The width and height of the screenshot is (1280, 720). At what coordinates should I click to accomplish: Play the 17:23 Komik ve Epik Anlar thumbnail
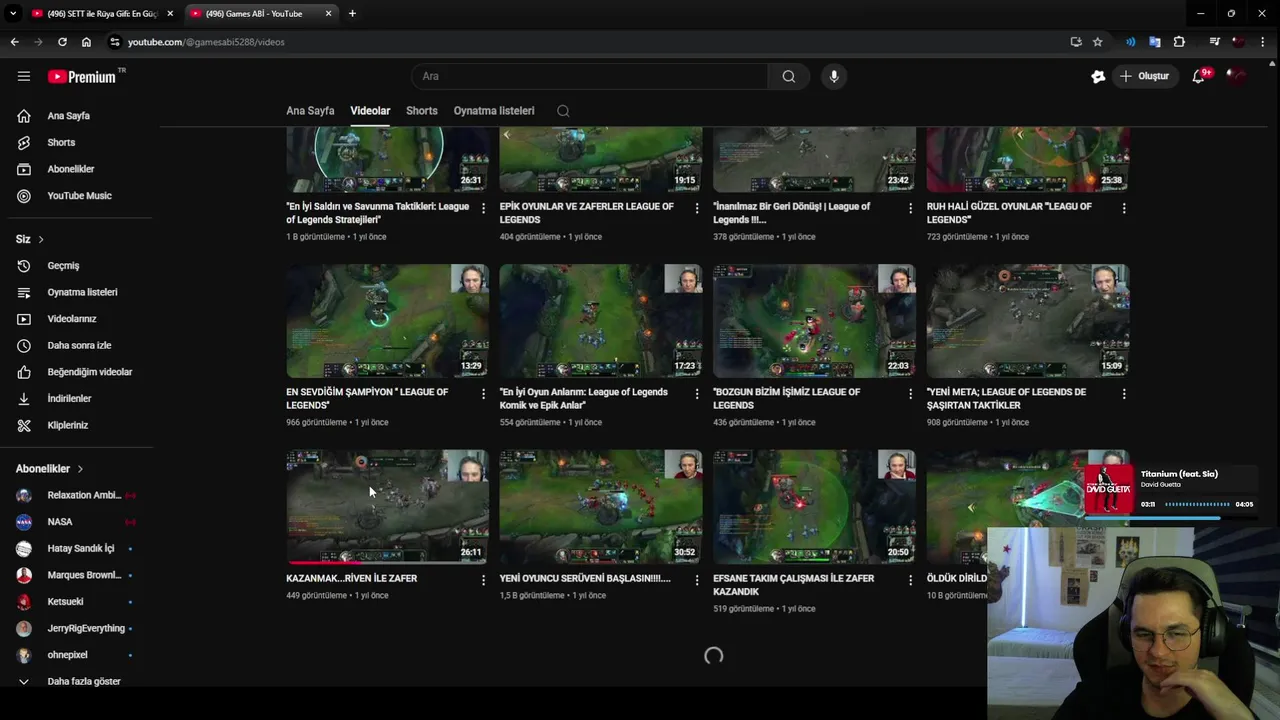click(x=601, y=321)
